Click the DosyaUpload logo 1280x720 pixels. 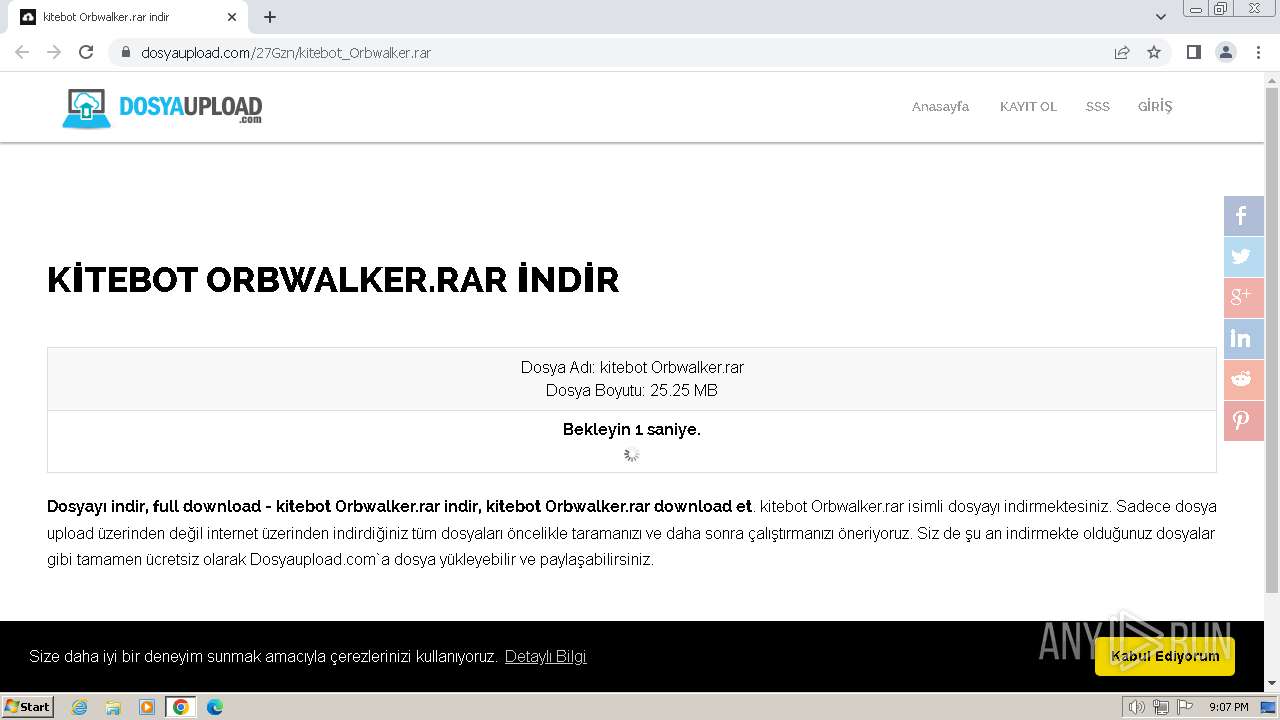tap(162, 108)
